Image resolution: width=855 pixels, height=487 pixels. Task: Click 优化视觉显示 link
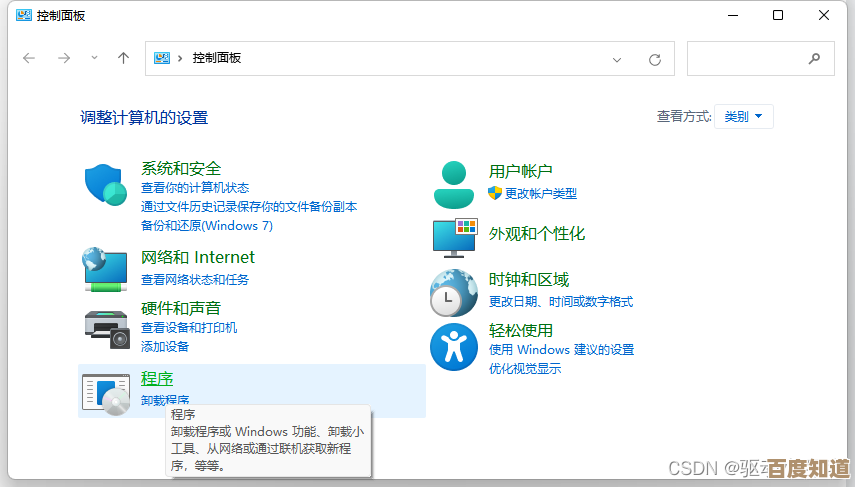click(525, 369)
